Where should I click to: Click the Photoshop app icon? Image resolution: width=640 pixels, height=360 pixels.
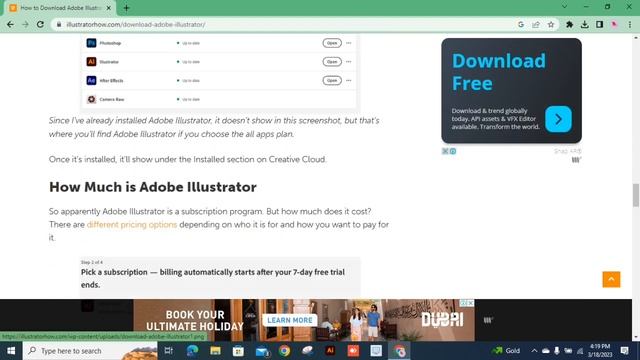[x=91, y=43]
